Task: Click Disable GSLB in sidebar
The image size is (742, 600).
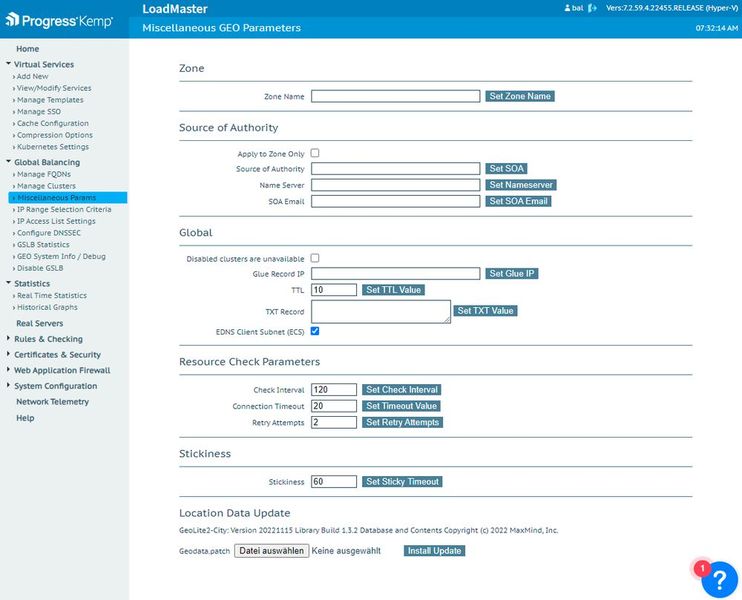Action: click(x=40, y=268)
